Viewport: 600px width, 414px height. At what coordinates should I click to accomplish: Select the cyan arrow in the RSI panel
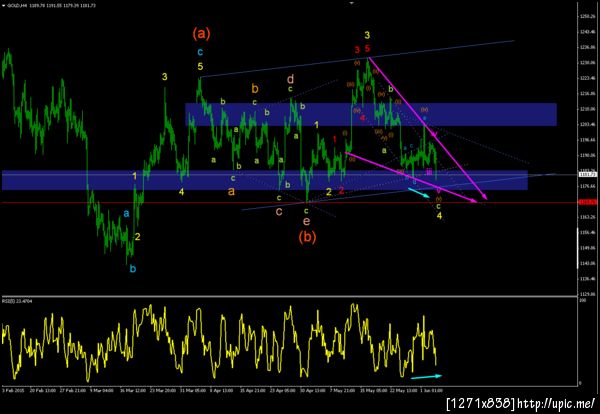426,377
